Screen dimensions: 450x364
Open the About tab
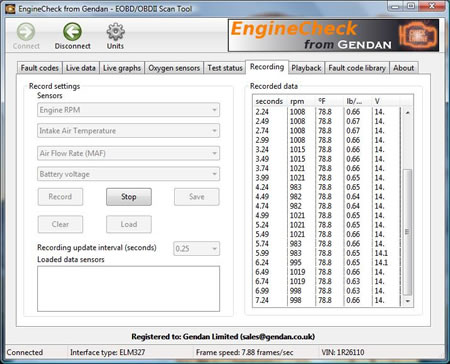click(x=403, y=68)
